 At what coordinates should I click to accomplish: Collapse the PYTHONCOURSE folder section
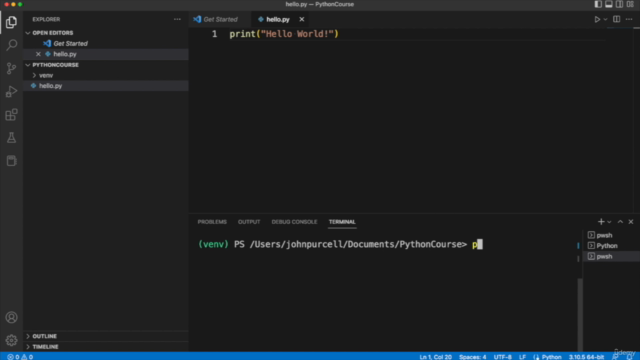[106, 65]
